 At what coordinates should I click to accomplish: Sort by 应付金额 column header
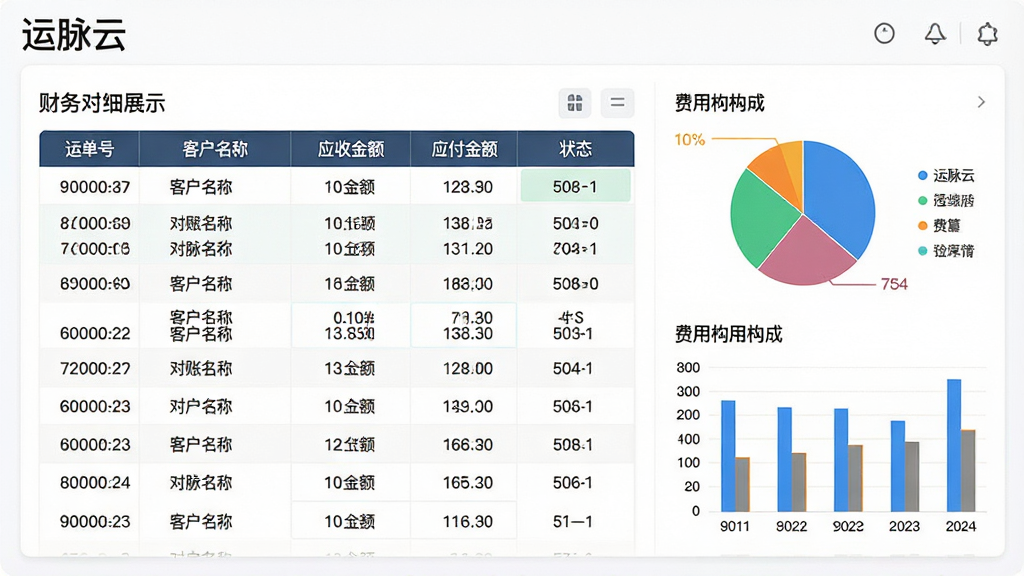point(464,149)
